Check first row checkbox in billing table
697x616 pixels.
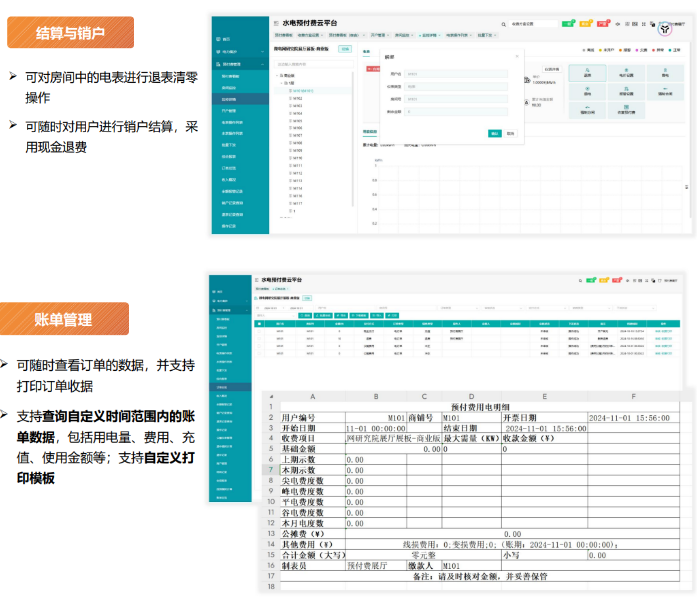point(259,331)
